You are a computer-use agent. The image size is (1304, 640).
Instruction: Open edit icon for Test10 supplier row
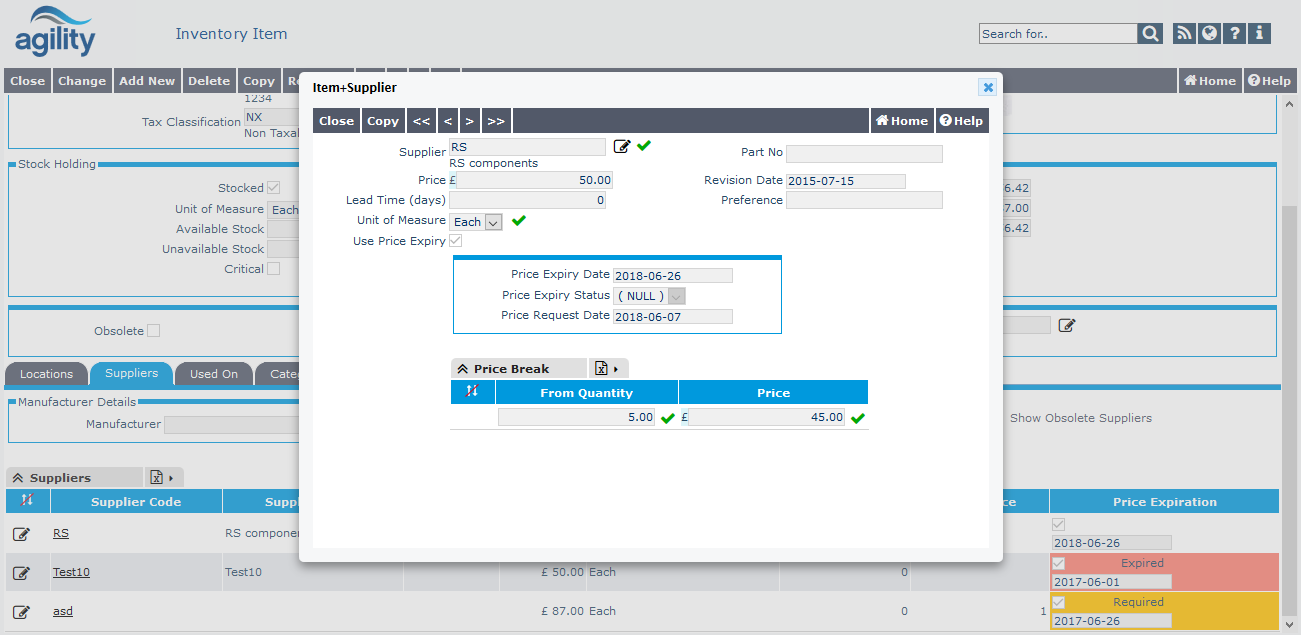click(21, 573)
